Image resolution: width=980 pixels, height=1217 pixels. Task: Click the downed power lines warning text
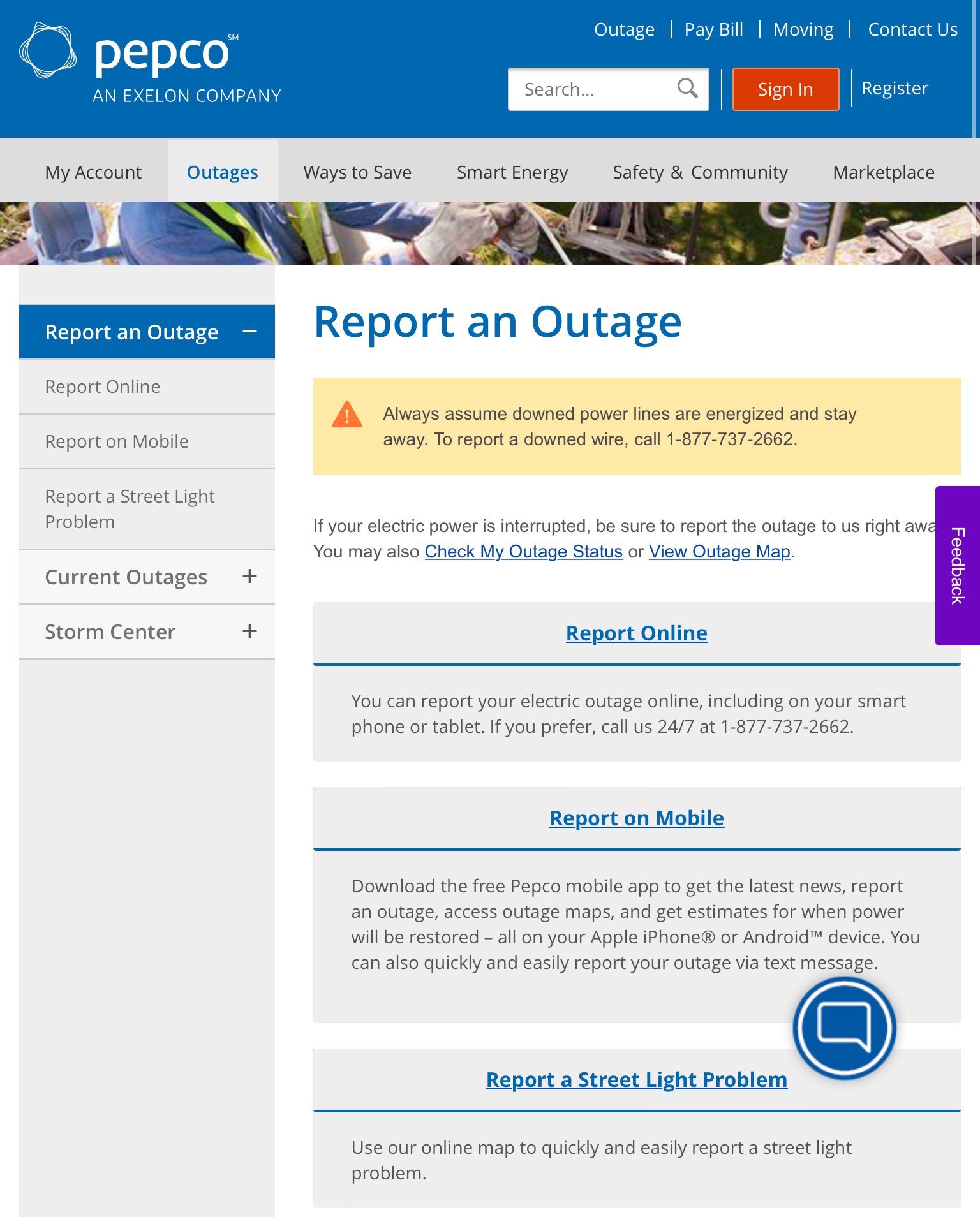(620, 426)
